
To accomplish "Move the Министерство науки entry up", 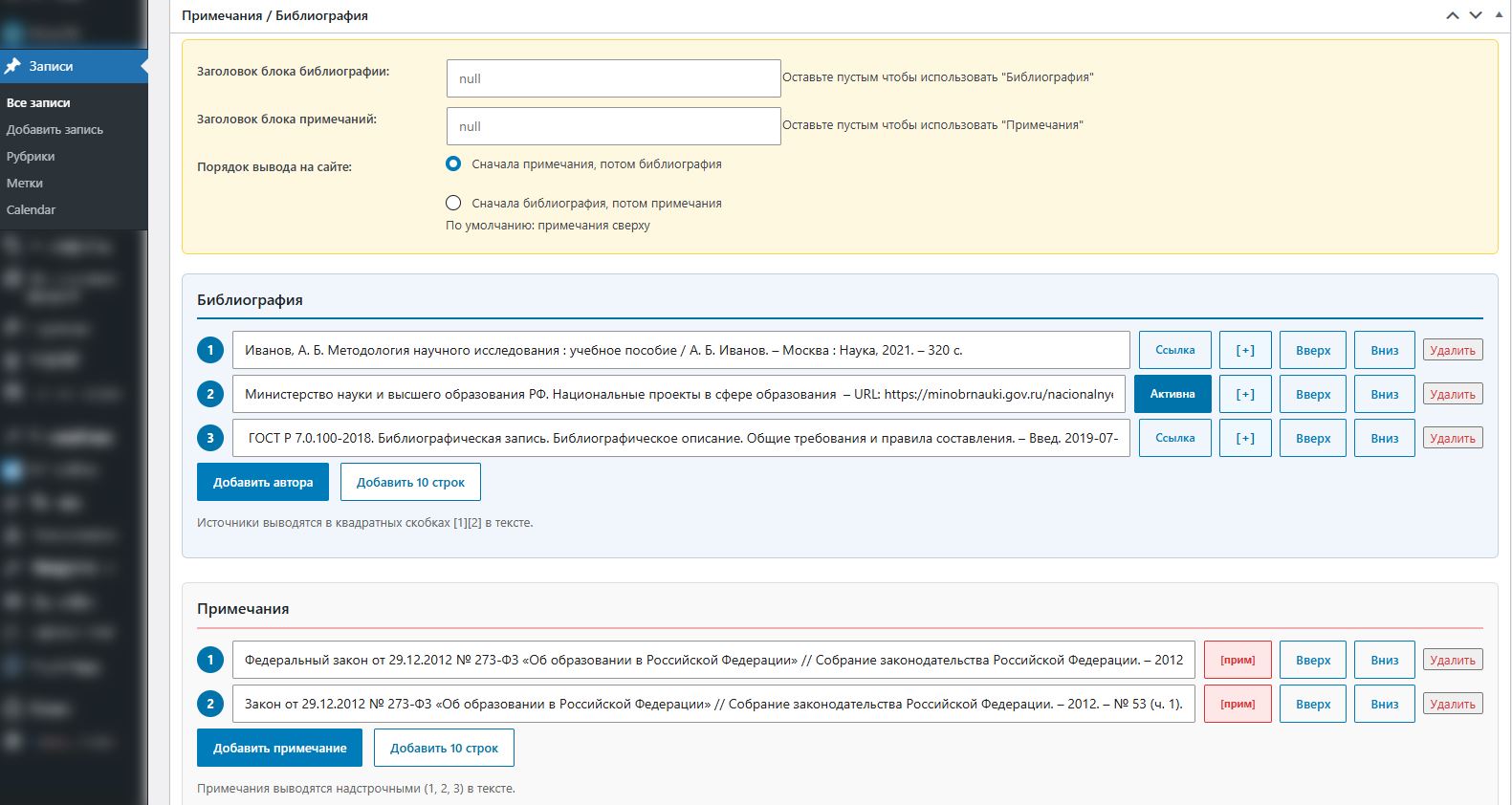I will pos(1313,394).
